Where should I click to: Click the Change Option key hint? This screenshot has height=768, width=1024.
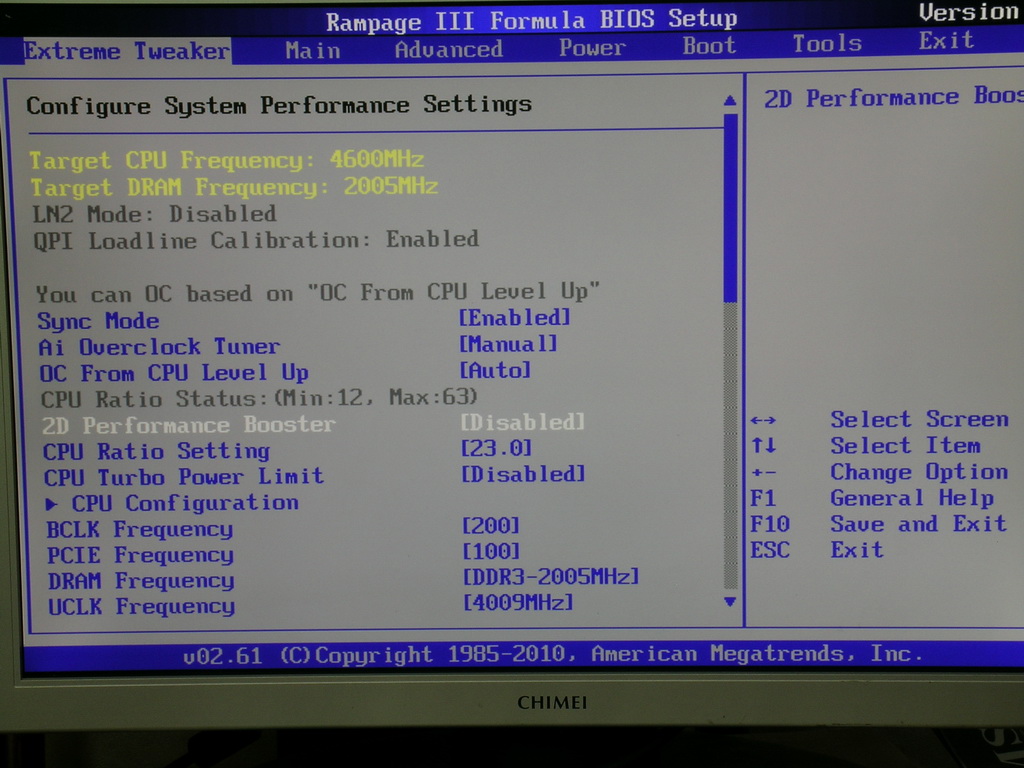[879, 472]
